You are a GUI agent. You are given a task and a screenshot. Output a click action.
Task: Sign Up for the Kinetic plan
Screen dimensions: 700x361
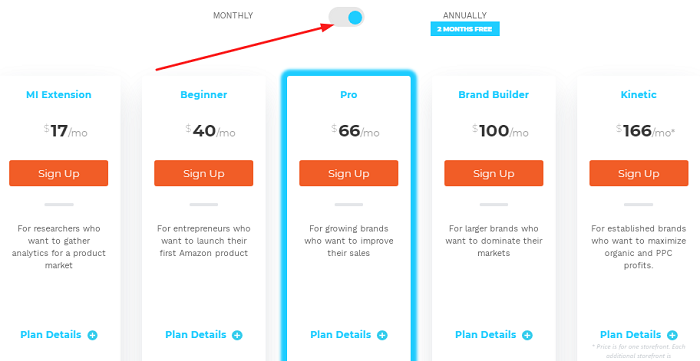pos(639,173)
